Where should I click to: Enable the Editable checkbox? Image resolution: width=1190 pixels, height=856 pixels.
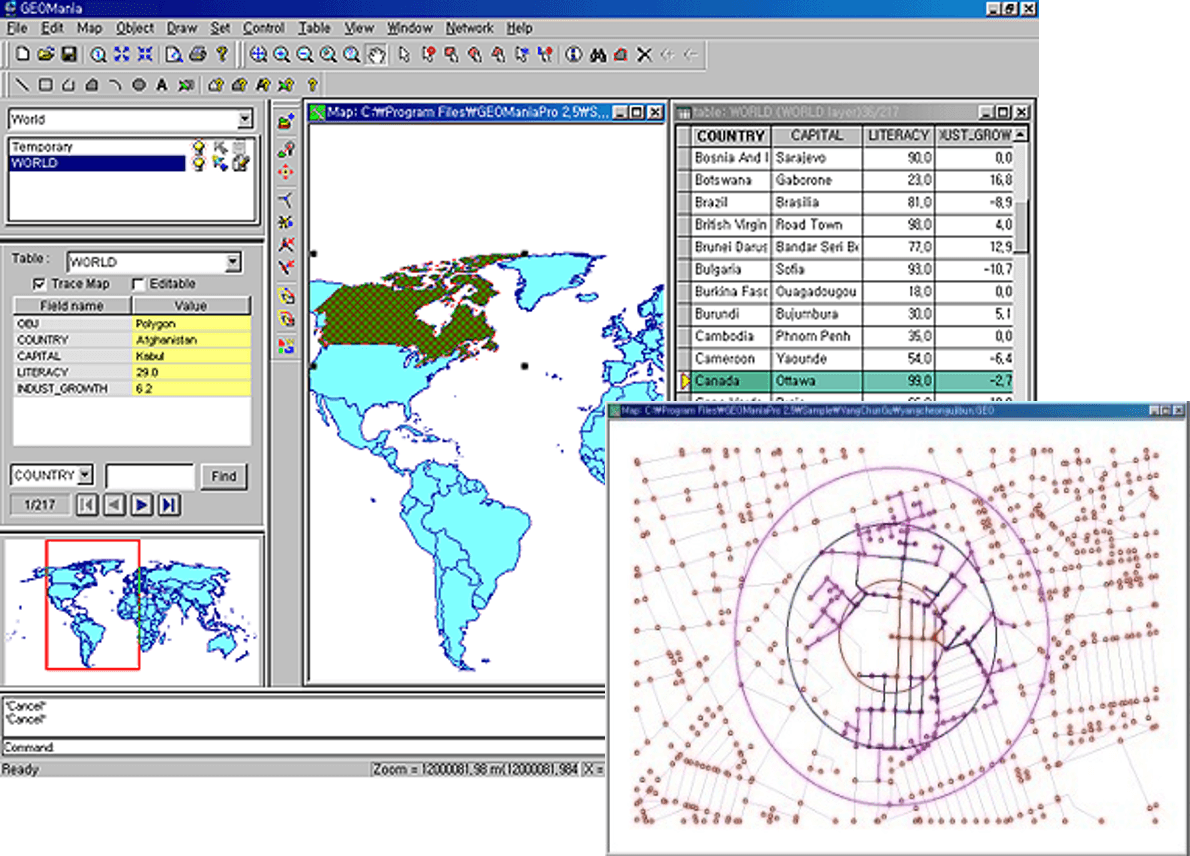[137, 284]
